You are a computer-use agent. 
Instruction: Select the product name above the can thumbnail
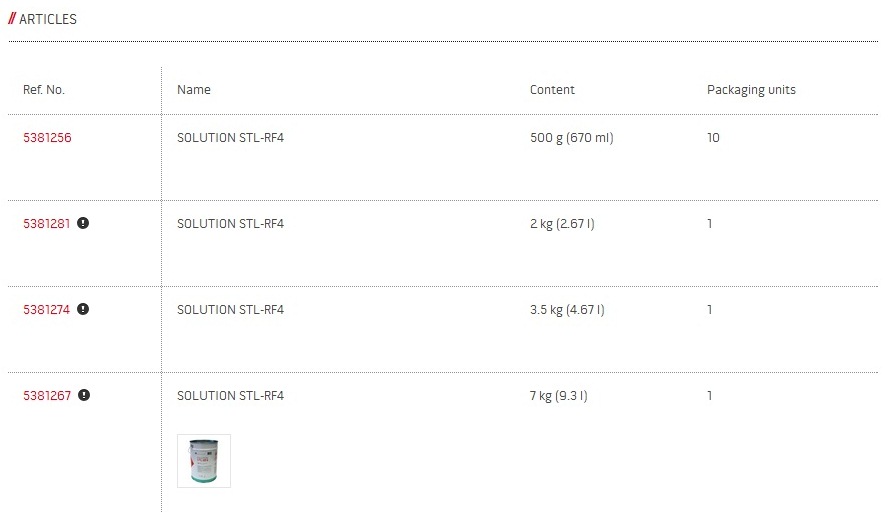point(230,396)
